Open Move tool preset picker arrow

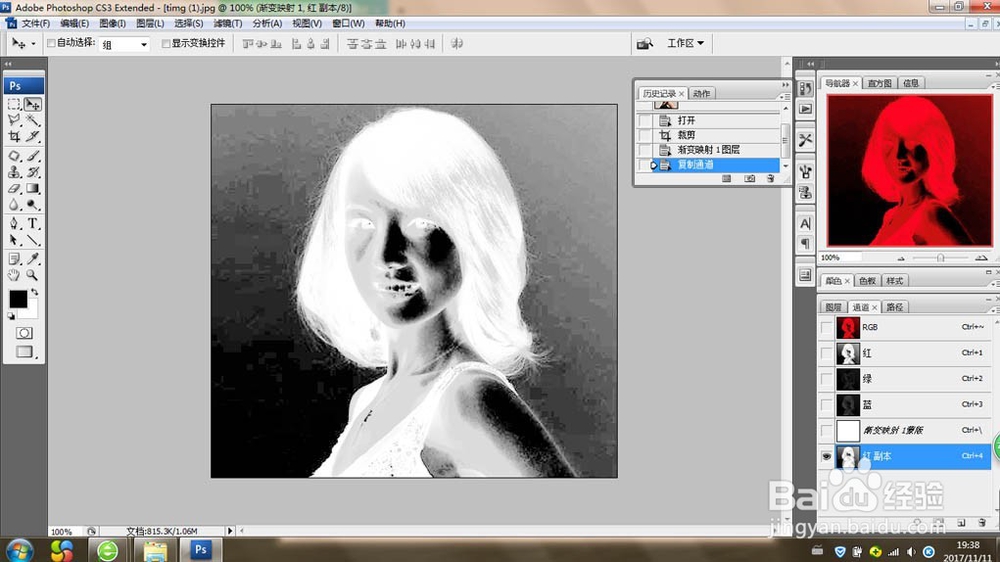point(33,43)
